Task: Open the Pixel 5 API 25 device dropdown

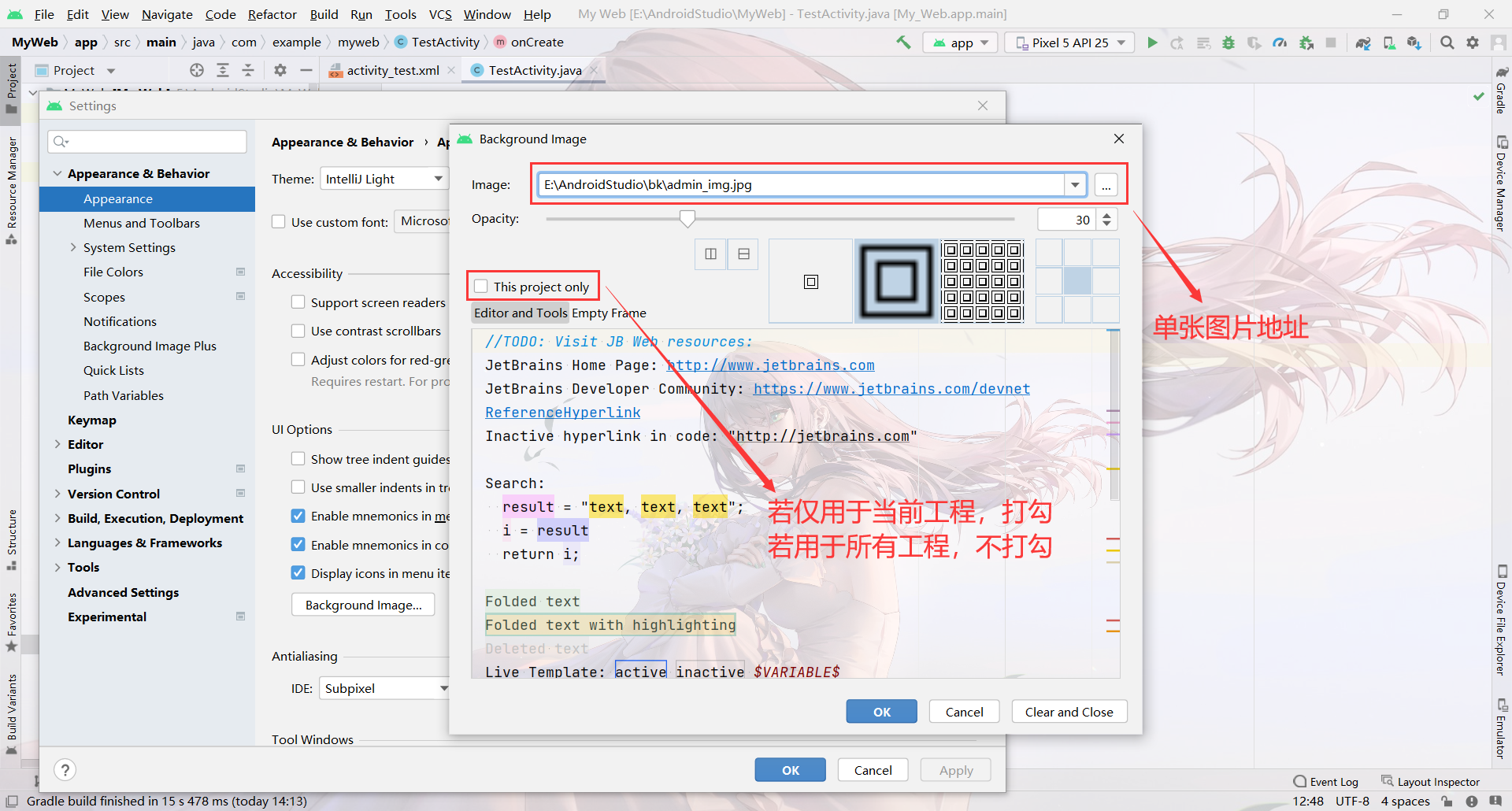Action: pyautogui.click(x=1069, y=43)
